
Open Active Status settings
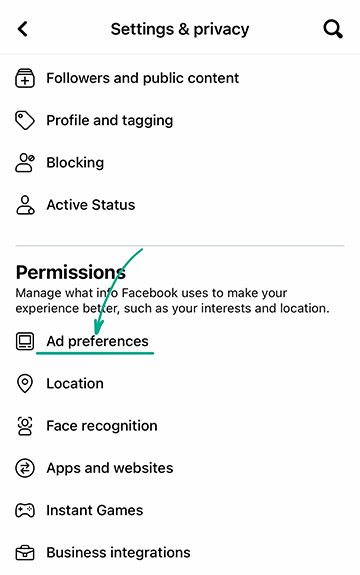click(180, 205)
